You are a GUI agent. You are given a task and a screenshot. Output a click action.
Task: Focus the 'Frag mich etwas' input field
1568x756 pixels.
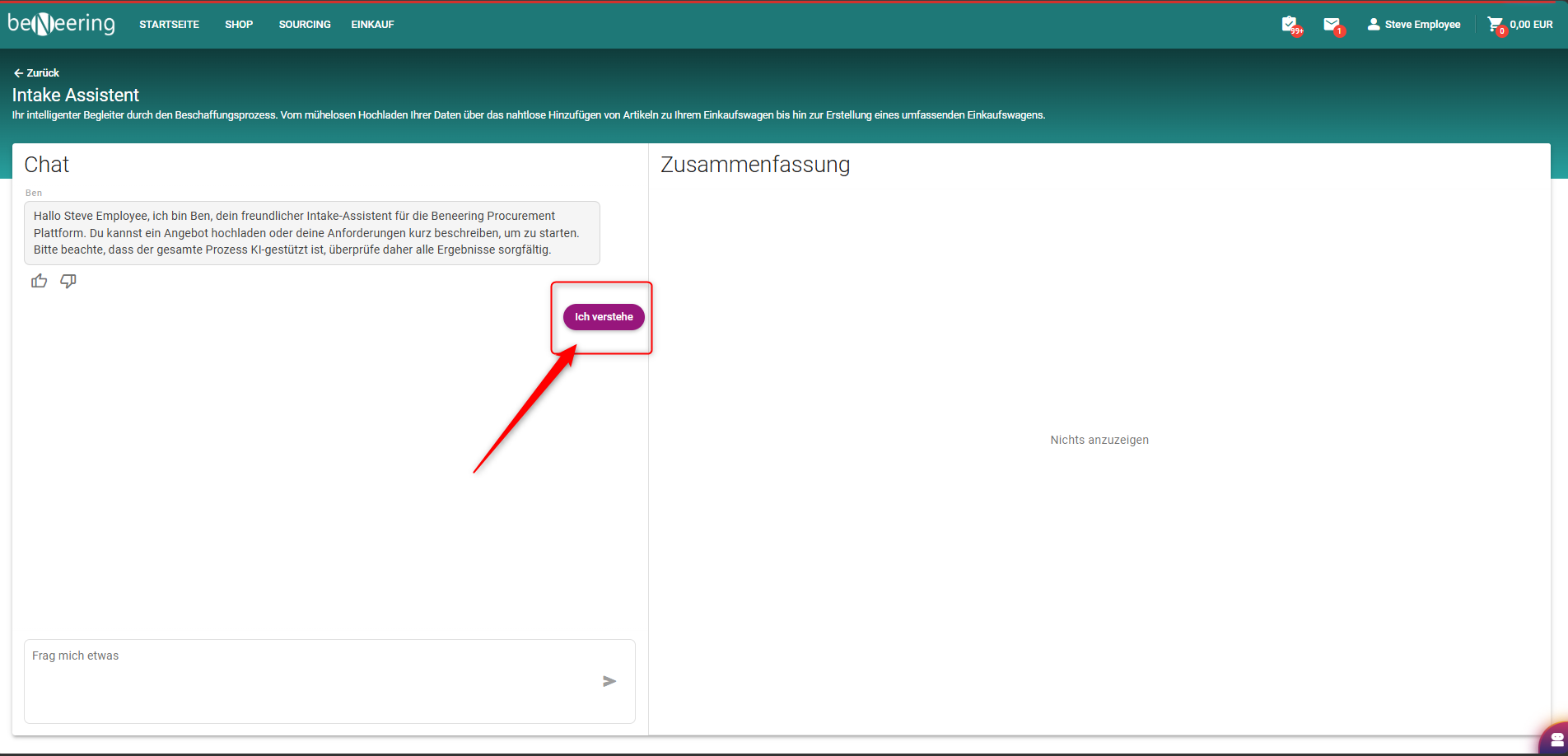(329, 681)
